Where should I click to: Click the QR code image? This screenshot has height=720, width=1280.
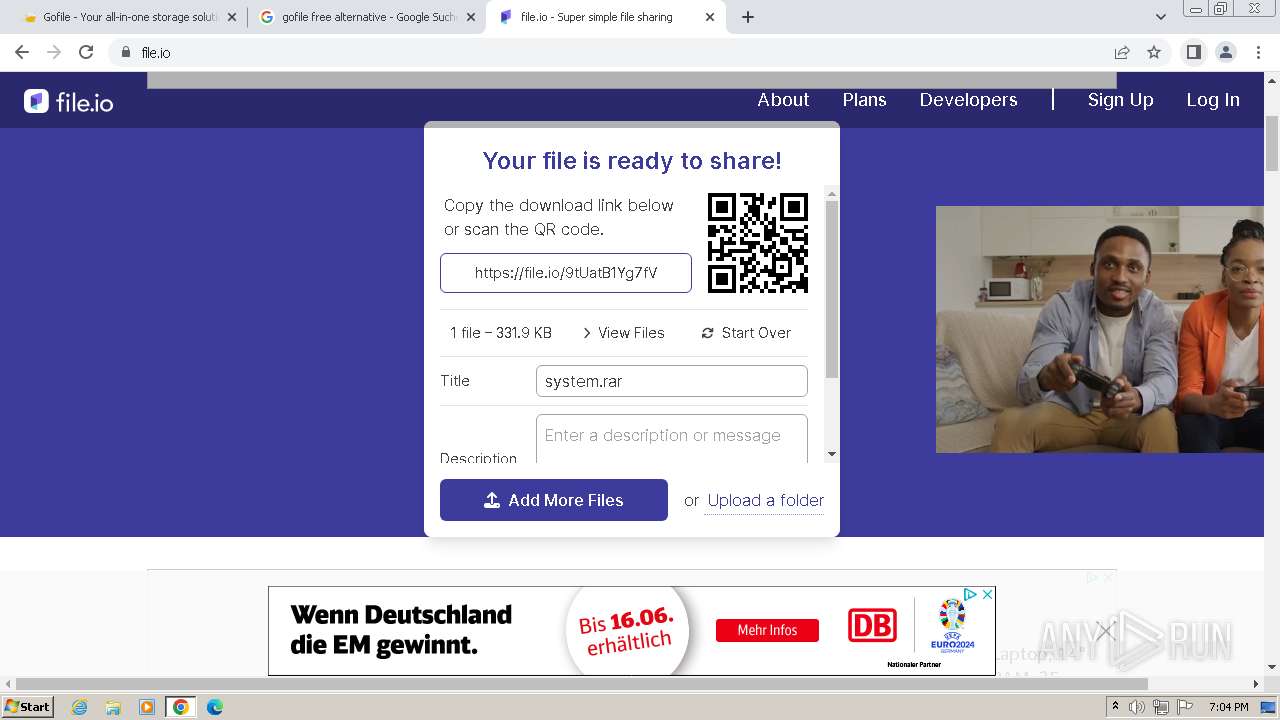758,243
